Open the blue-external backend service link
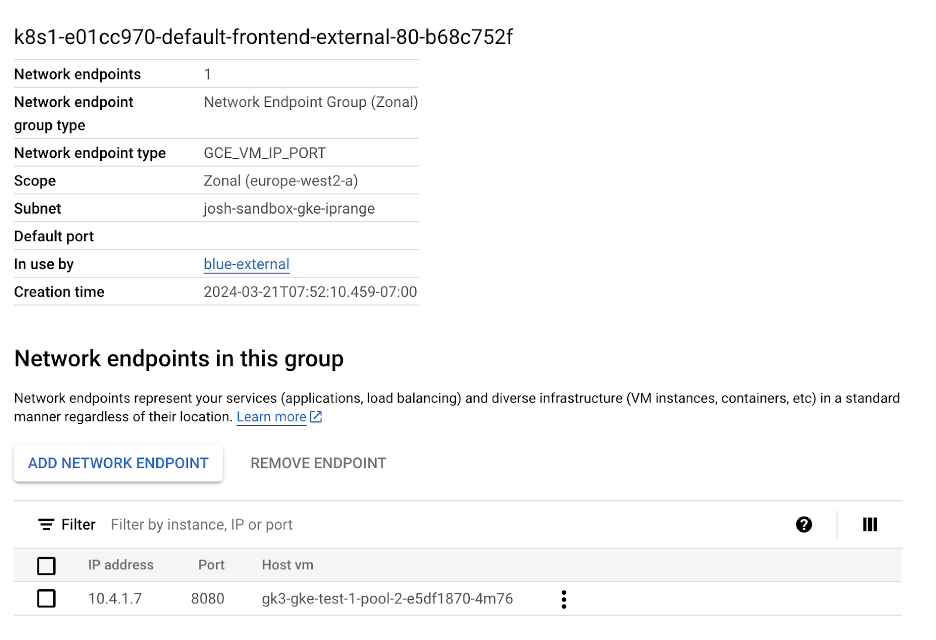 click(246, 264)
